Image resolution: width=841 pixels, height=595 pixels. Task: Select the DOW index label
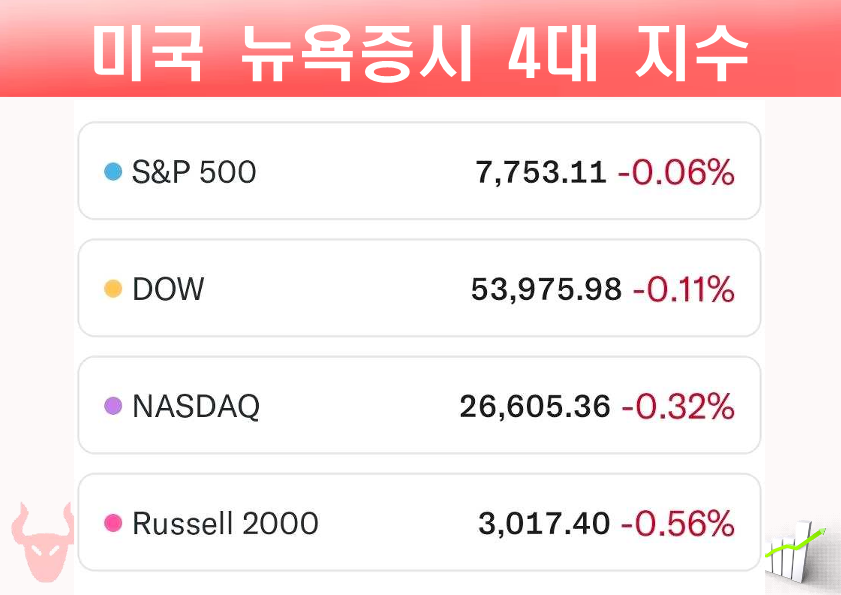click(168, 289)
